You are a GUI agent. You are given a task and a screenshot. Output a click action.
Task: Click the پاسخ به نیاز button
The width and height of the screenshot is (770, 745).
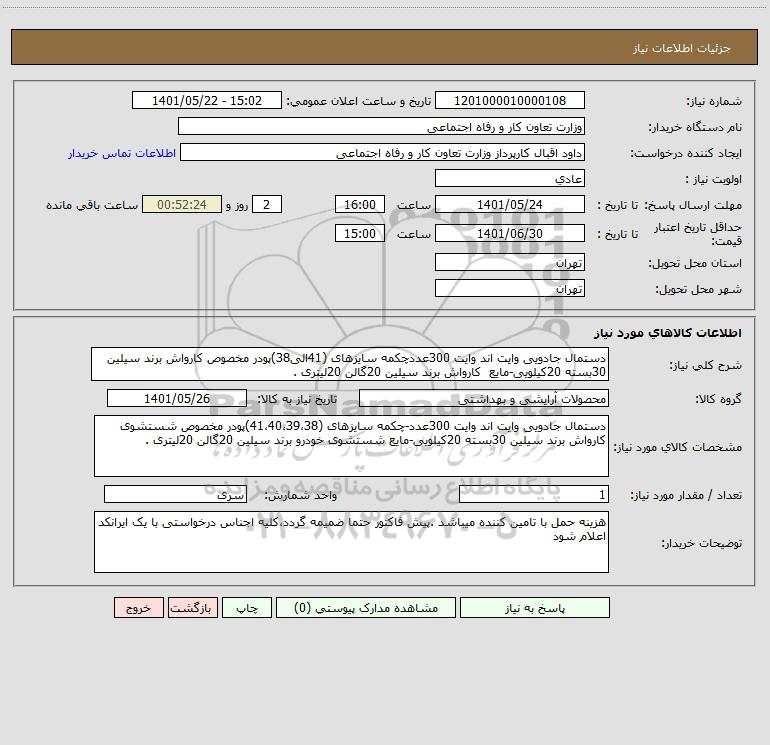pos(535,607)
